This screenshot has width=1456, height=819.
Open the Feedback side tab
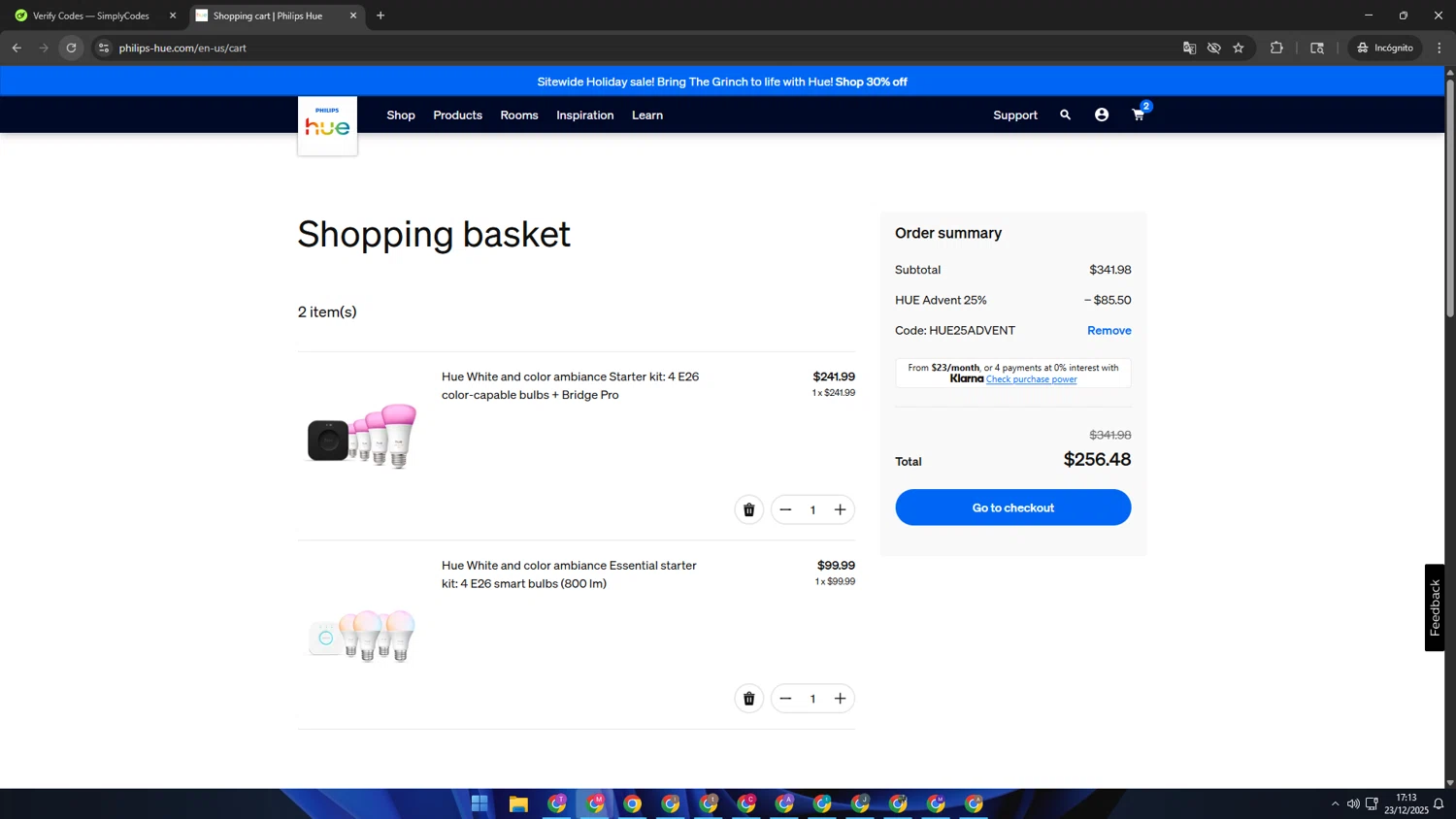coord(1435,607)
